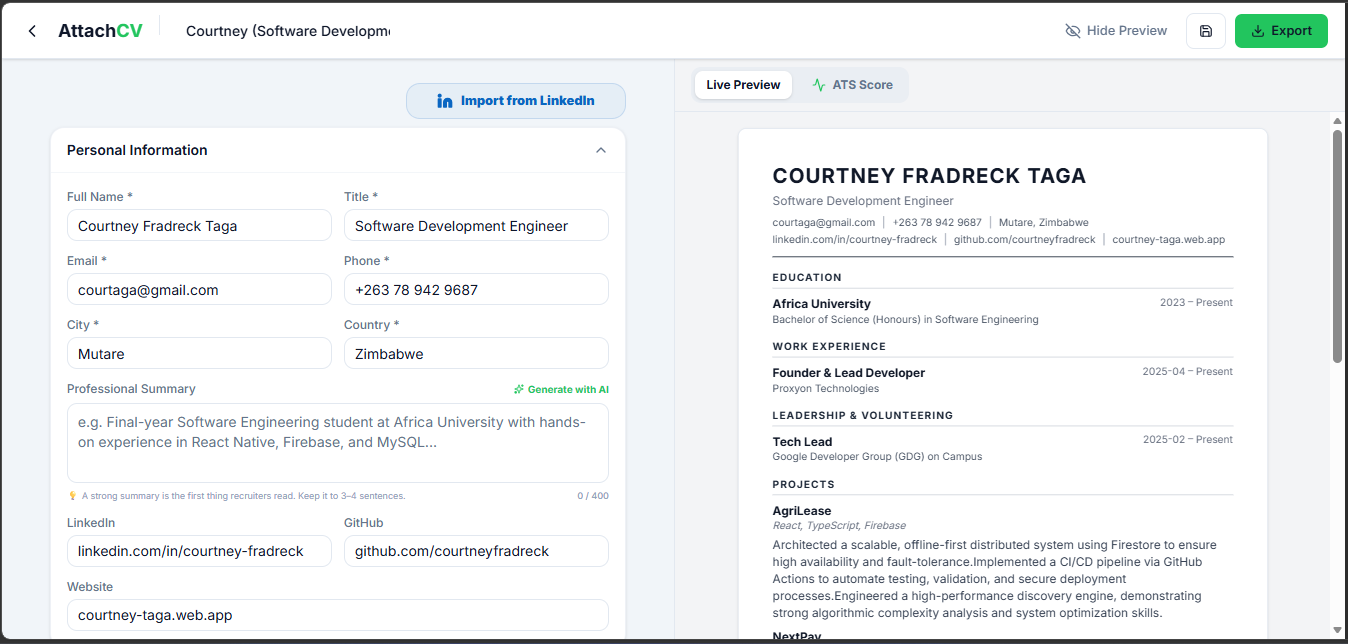Switch to the Live Preview tab
This screenshot has width=1348, height=644.
(x=743, y=85)
